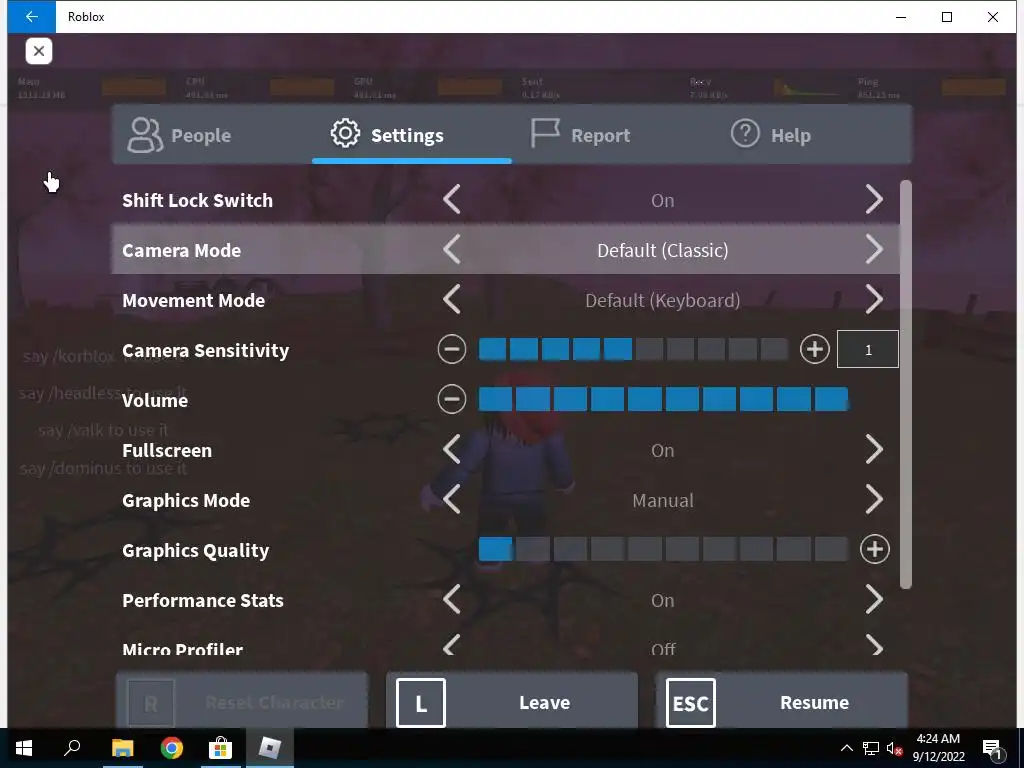This screenshot has width=1024, height=768.
Task: Lower Volume with the minus button
Action: 452,399
